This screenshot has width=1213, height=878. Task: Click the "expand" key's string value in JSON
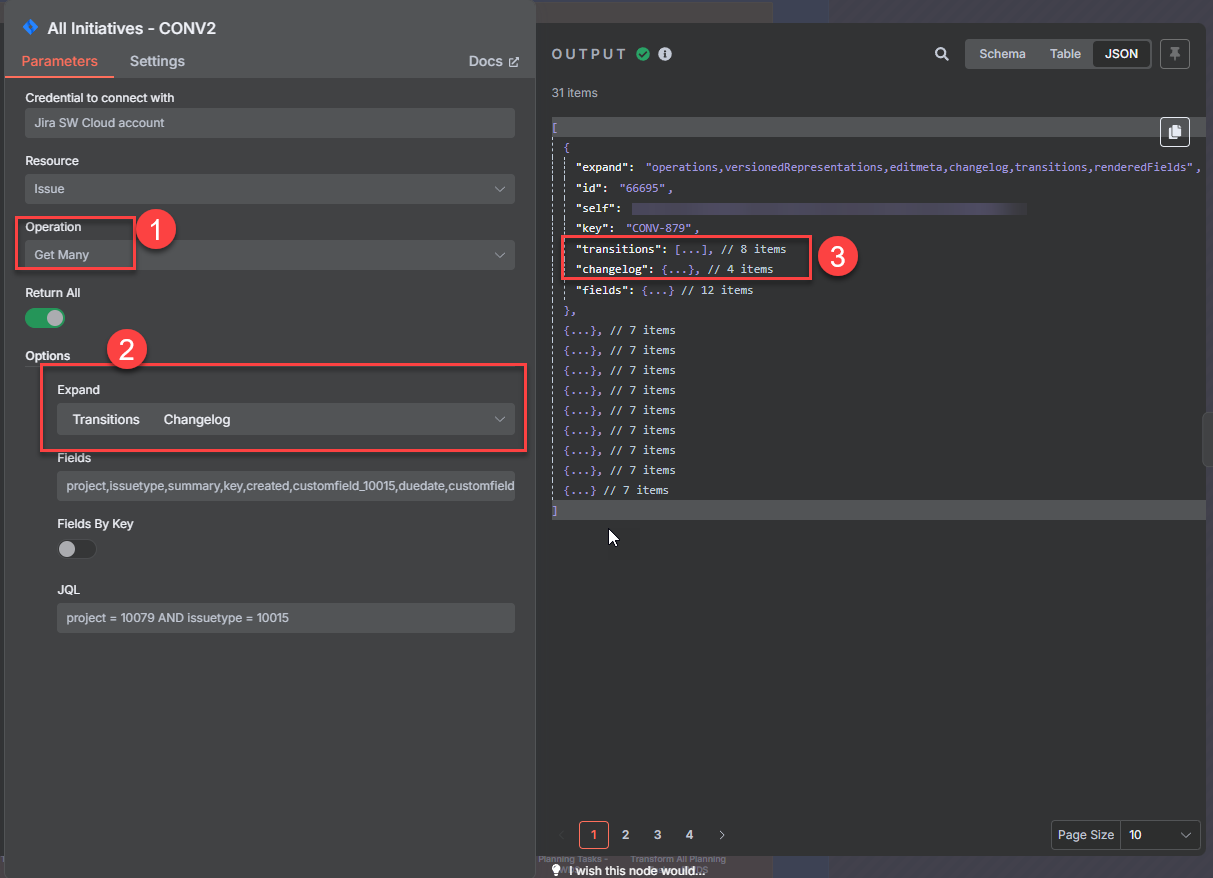[919, 167]
